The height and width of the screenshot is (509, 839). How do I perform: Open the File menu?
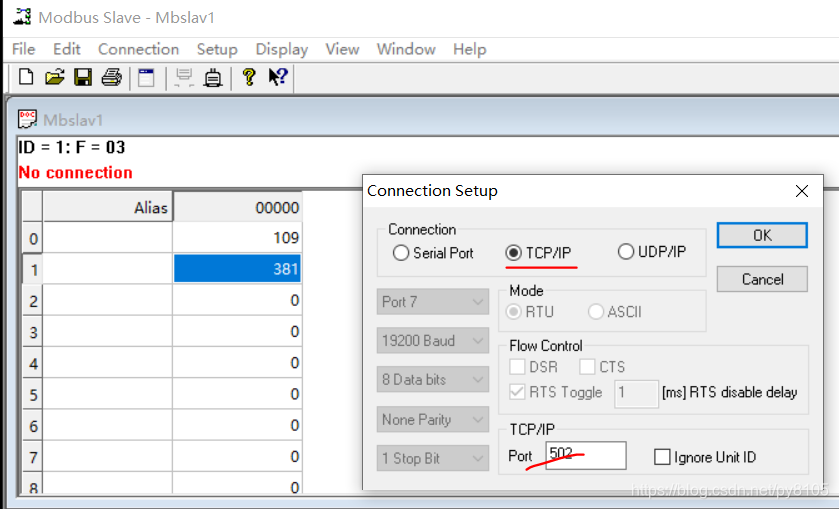click(24, 49)
